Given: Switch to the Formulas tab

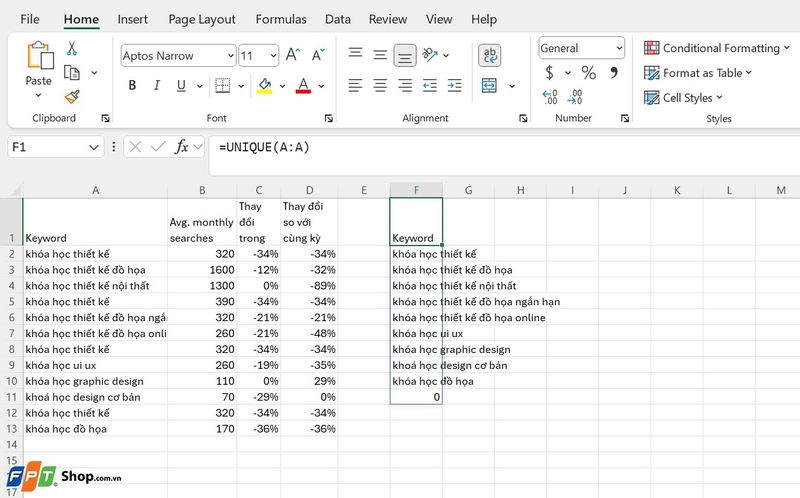Looking at the screenshot, I should pos(281,19).
